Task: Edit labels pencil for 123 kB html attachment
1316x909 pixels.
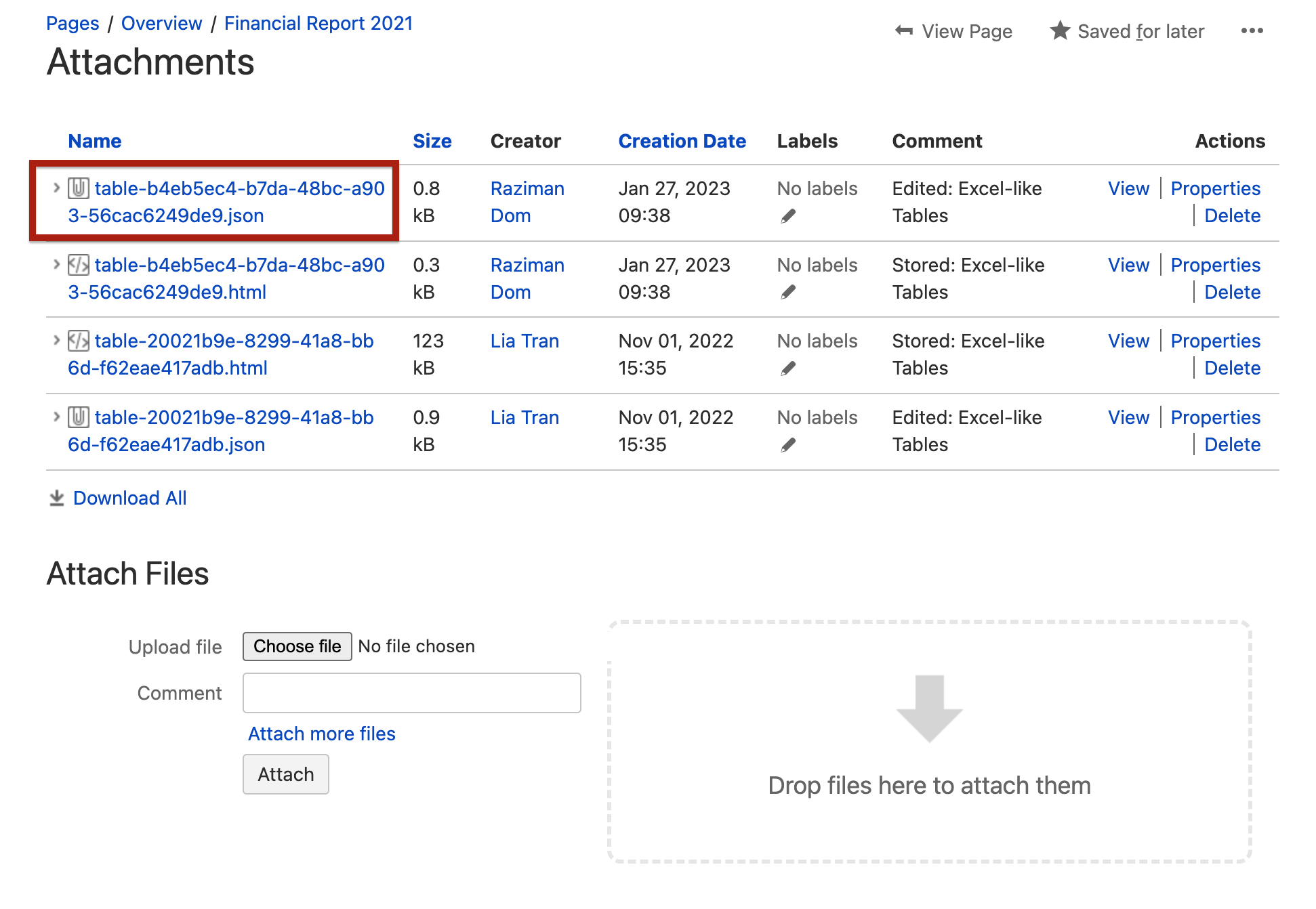Action: pos(787,368)
